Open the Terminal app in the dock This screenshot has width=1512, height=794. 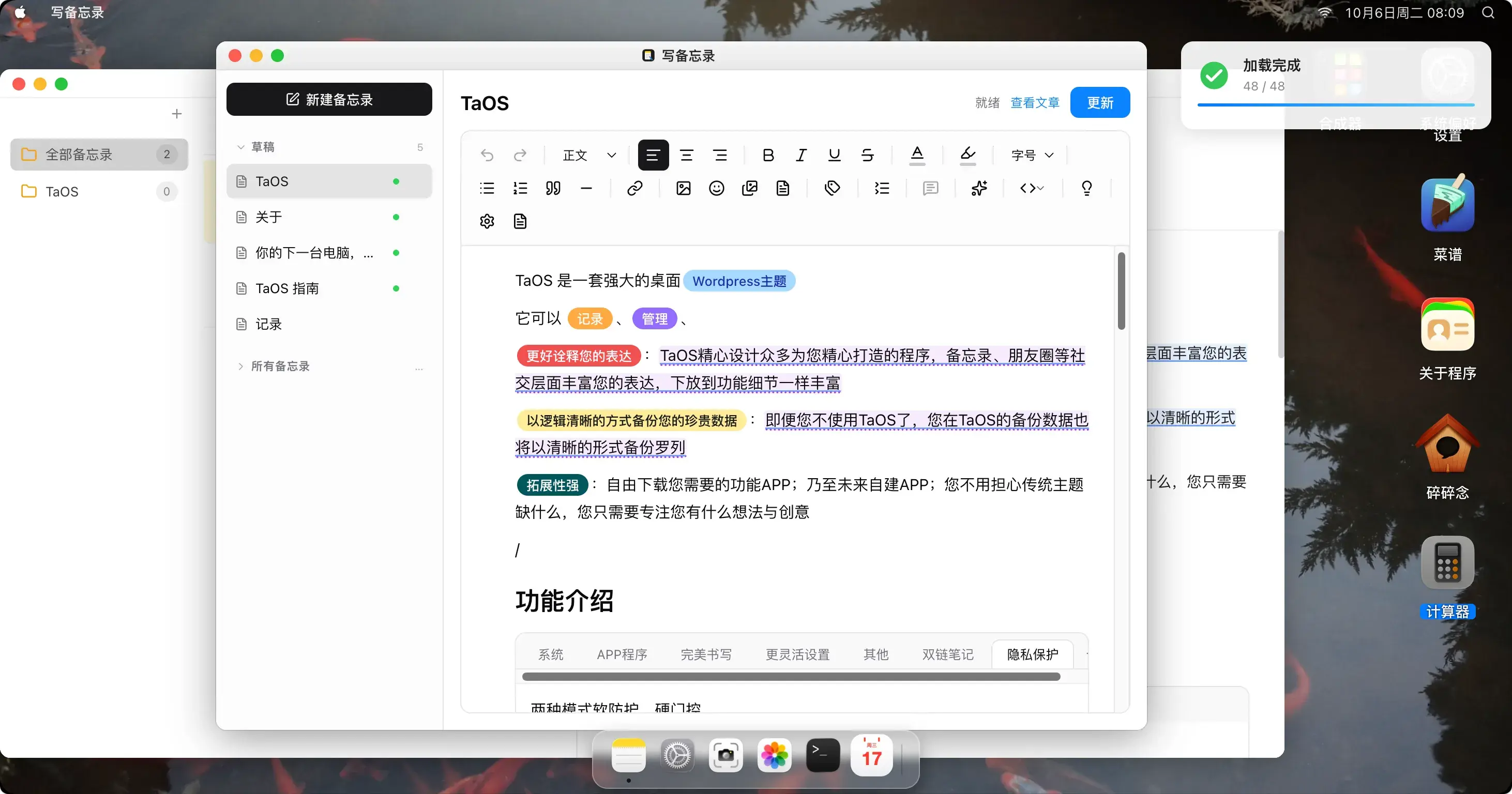[822, 755]
